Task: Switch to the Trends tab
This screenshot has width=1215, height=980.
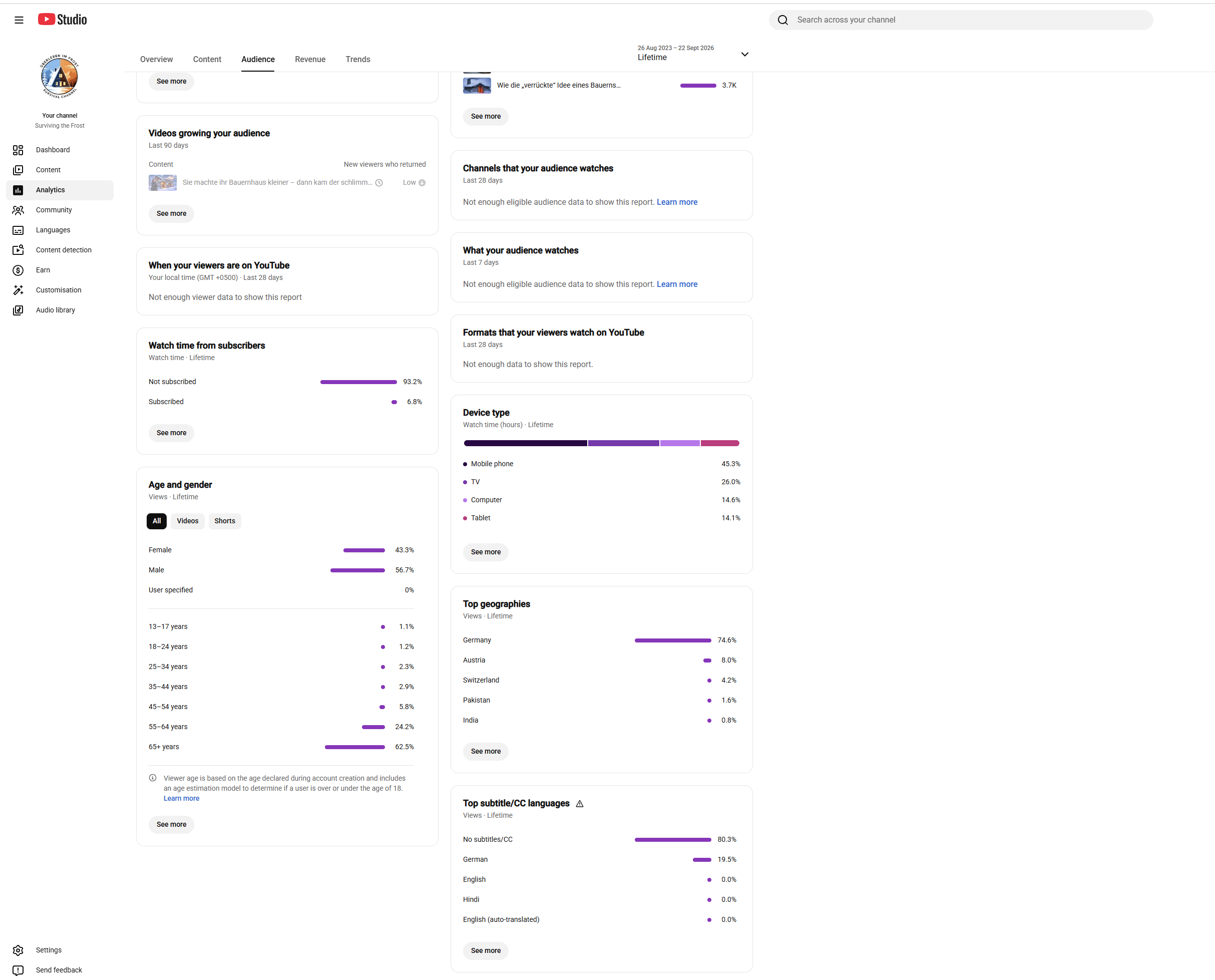Action: pos(358,59)
